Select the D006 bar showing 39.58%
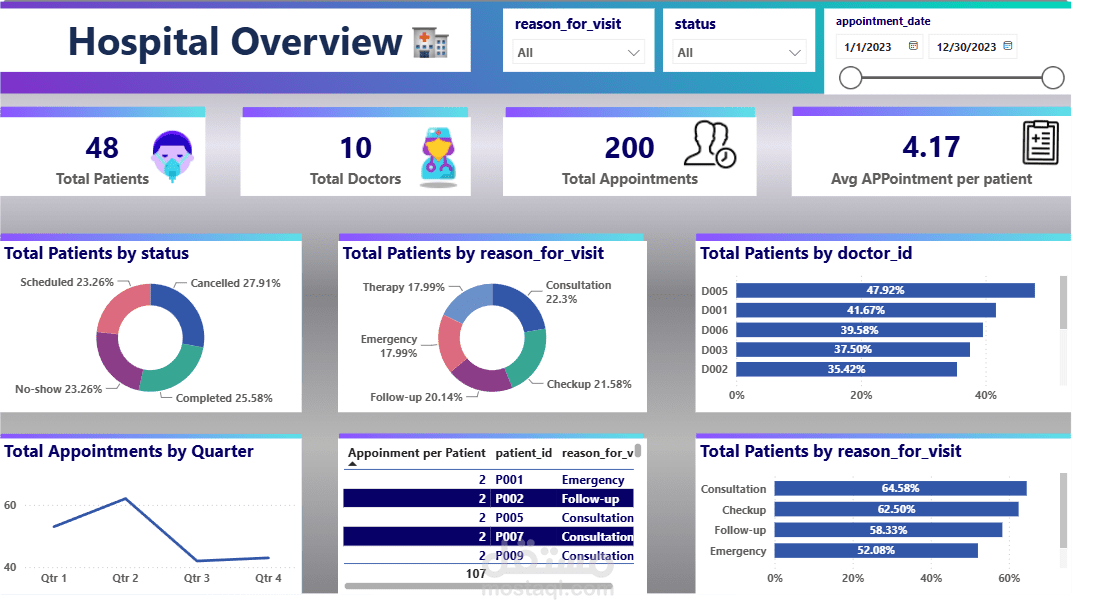 click(859, 329)
